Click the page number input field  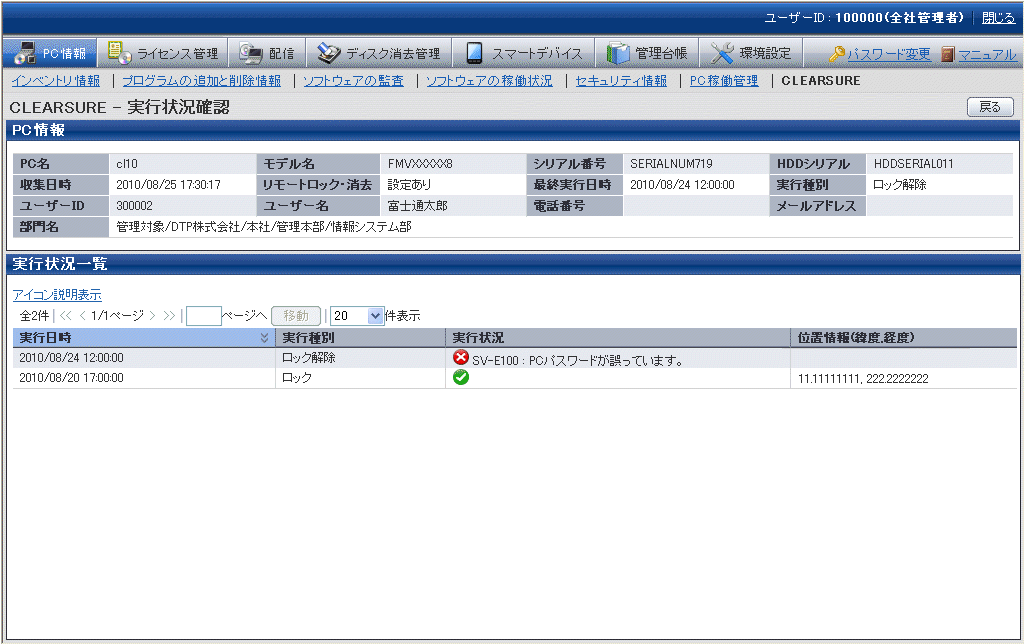pos(203,315)
